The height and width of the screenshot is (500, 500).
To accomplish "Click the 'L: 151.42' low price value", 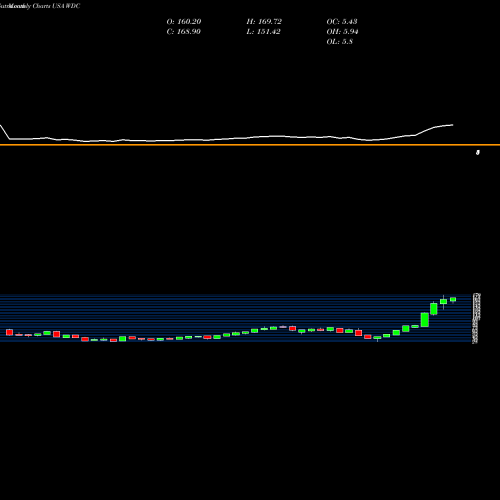I will pos(263,32).
